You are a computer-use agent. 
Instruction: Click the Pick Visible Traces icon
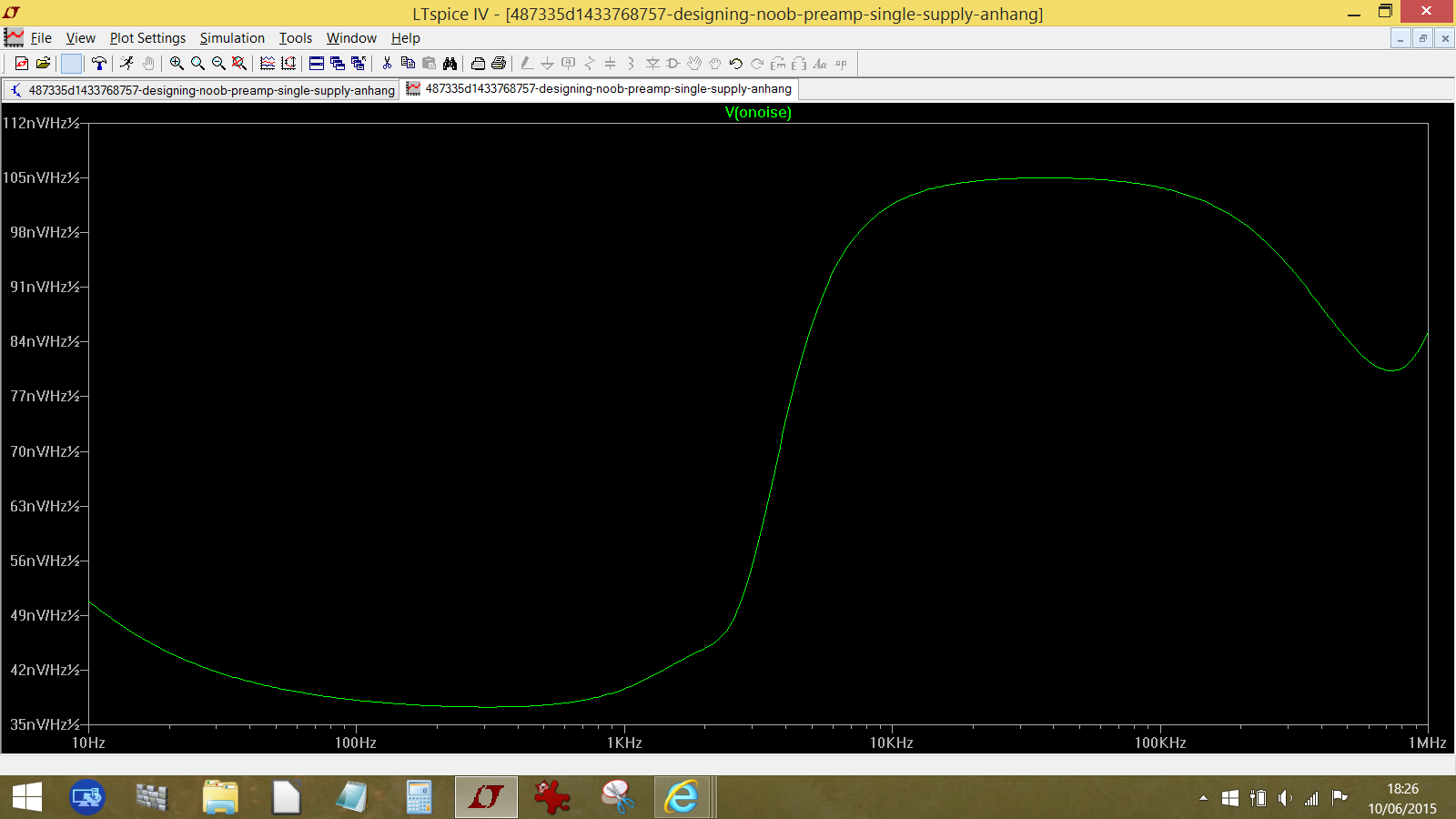click(x=288, y=64)
